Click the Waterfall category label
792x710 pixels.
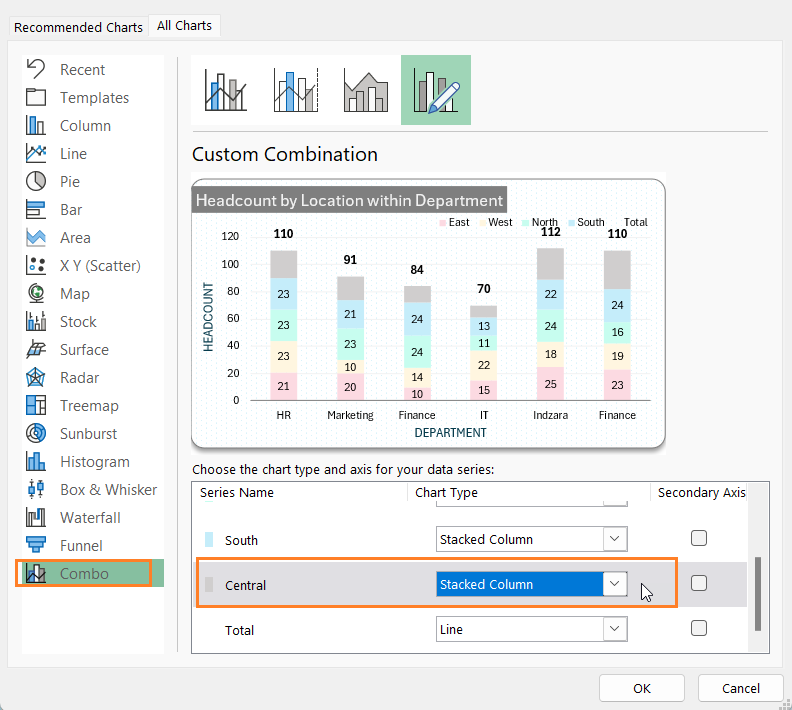tap(90, 518)
